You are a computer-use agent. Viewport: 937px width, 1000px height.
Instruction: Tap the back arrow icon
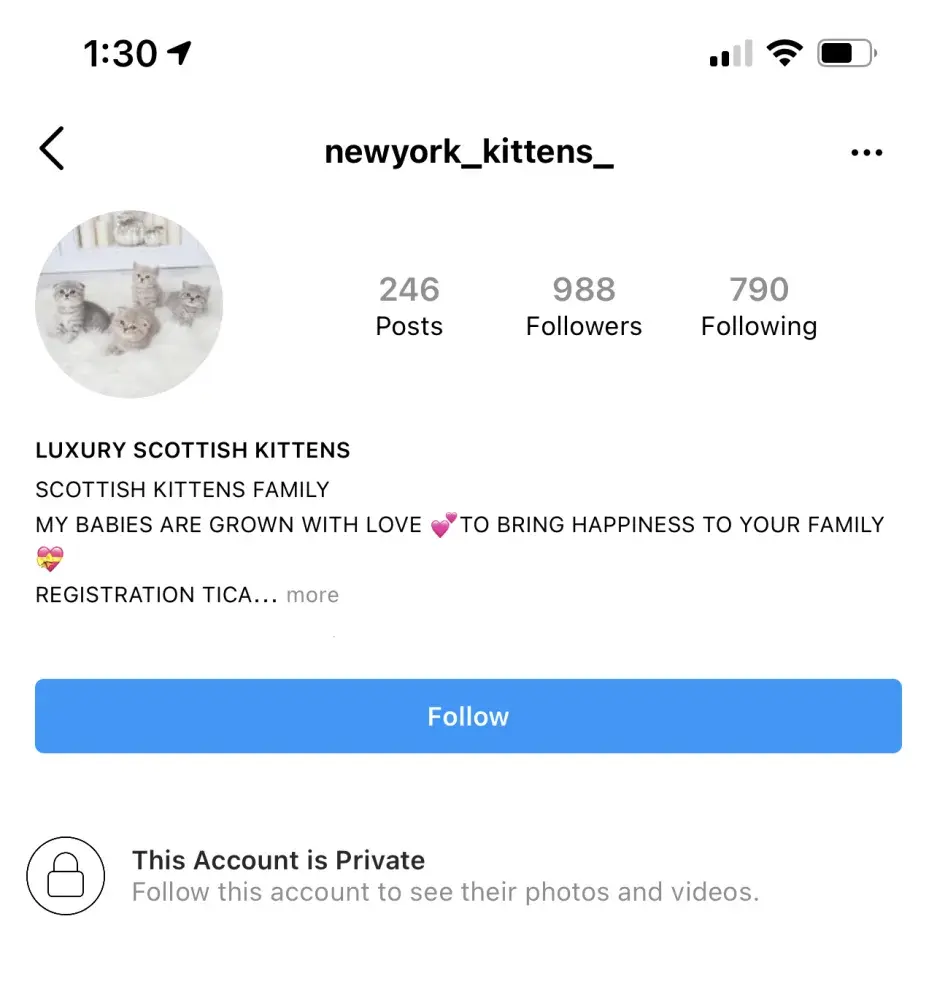tap(52, 149)
